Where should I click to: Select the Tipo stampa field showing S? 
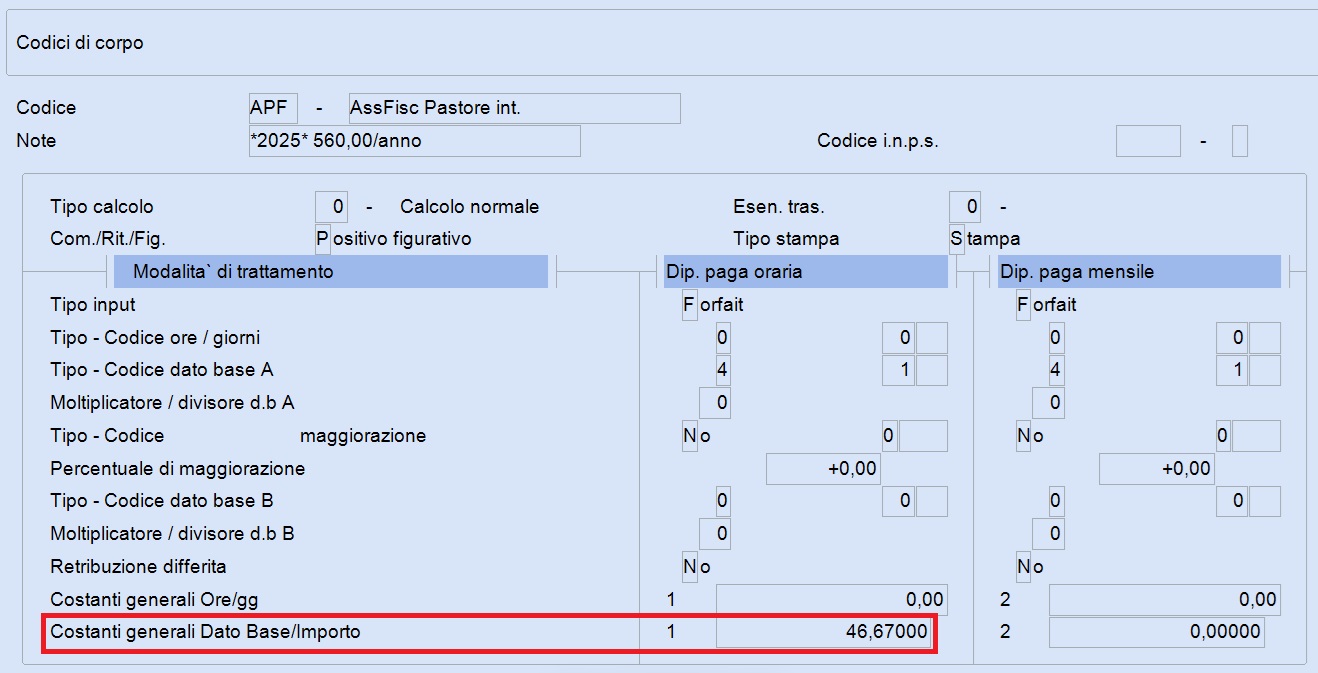[x=956, y=239]
